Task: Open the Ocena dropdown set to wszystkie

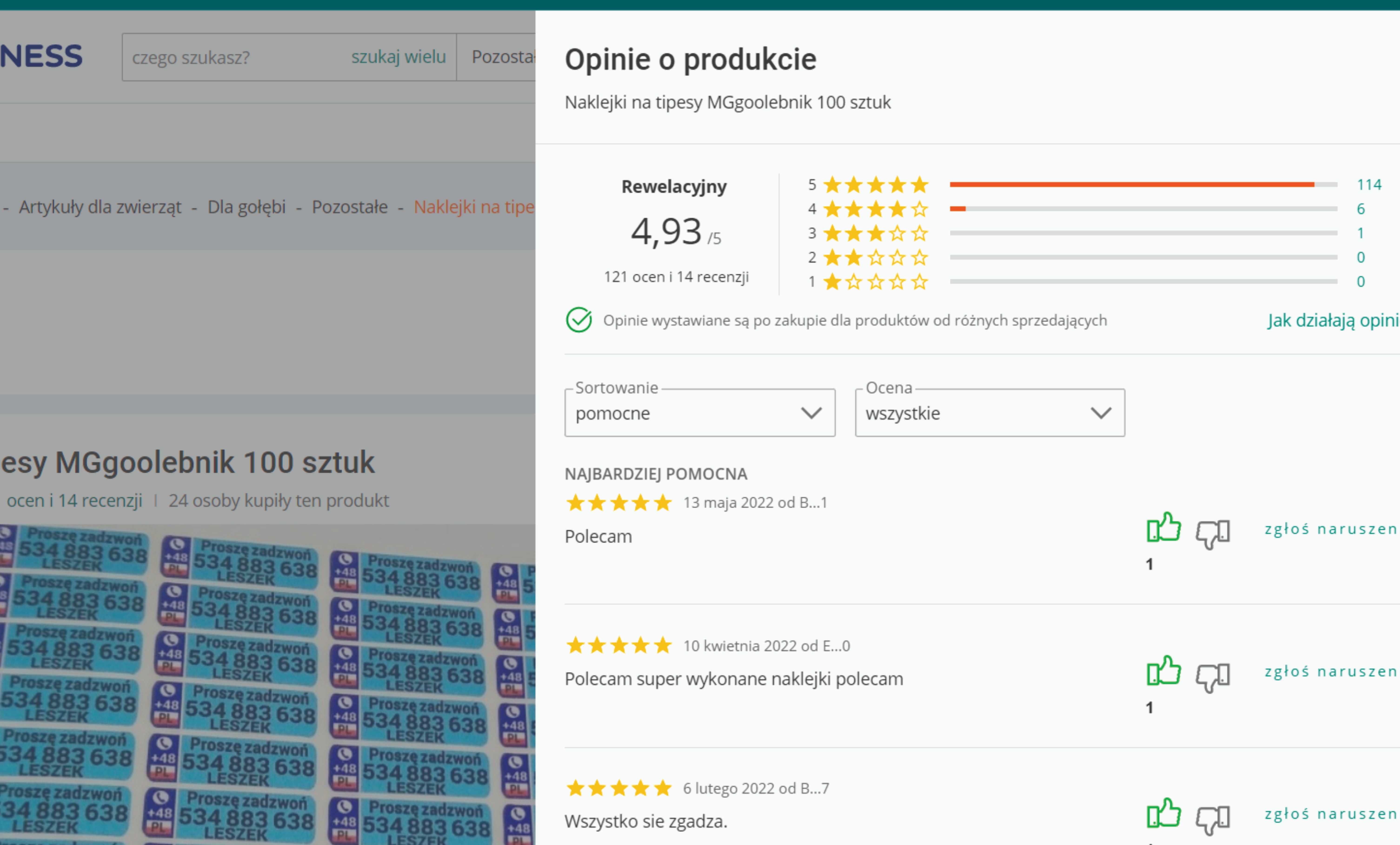Action: click(x=990, y=413)
